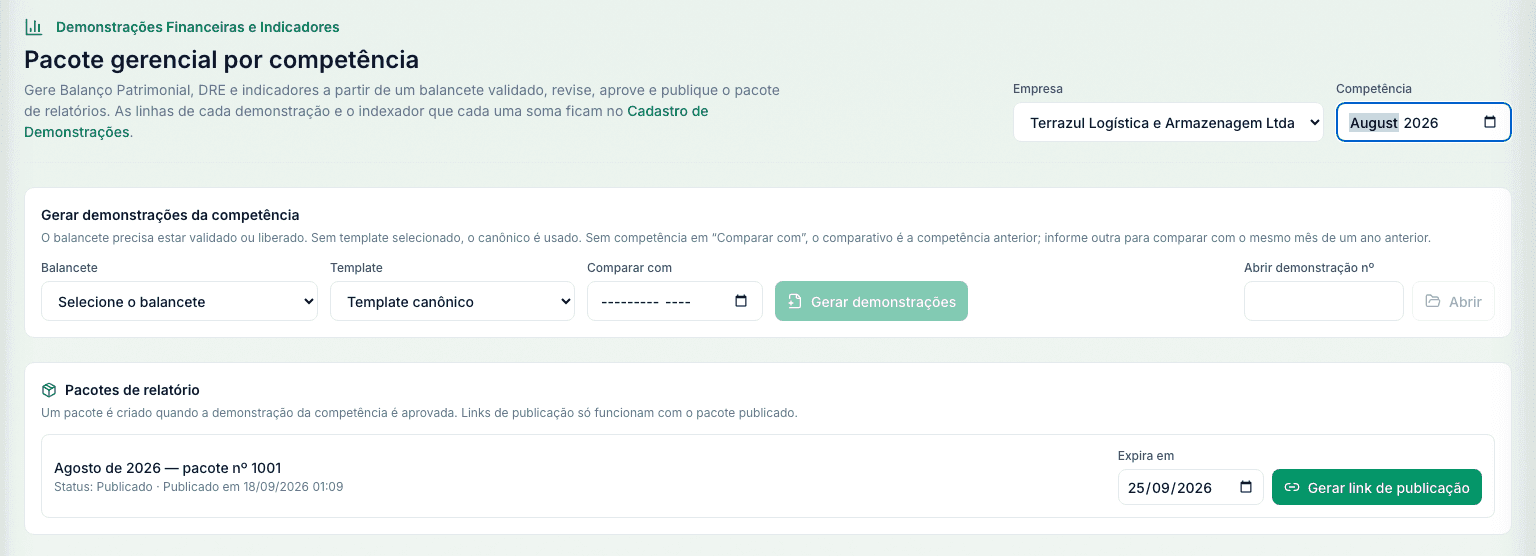
Task: Click the 2026 year in Competência field
Action: pyautogui.click(x=1421, y=123)
